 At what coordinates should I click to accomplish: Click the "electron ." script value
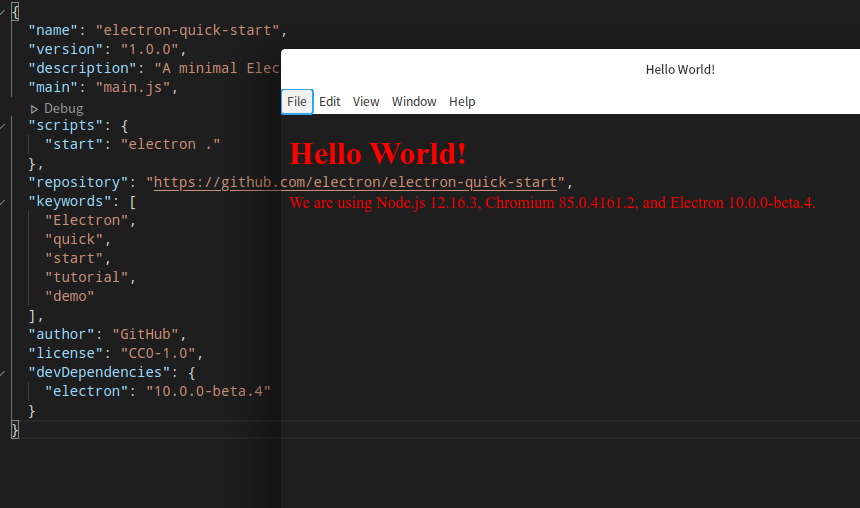pyautogui.click(x=171, y=144)
